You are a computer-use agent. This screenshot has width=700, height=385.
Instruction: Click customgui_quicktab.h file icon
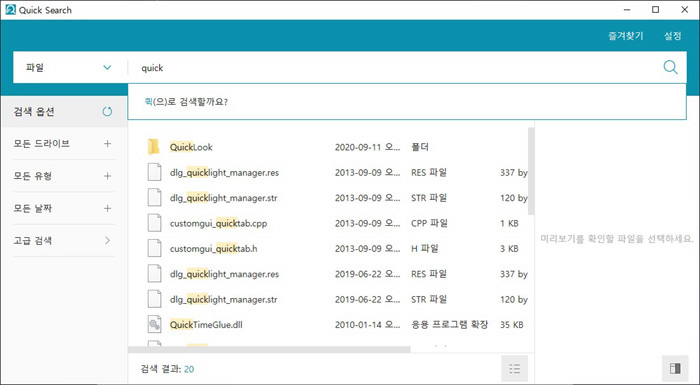[154, 248]
